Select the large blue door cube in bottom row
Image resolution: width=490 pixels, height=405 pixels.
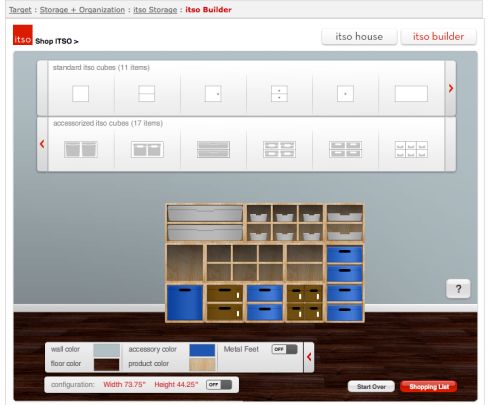coord(185,303)
